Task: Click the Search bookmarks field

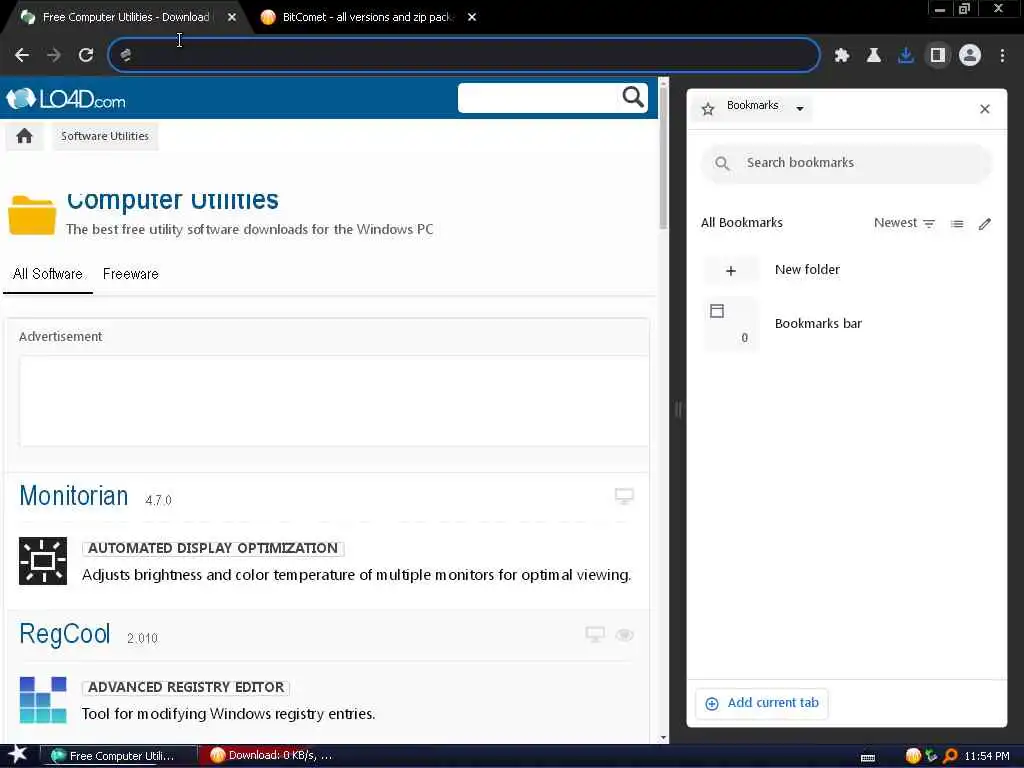Action: [846, 163]
